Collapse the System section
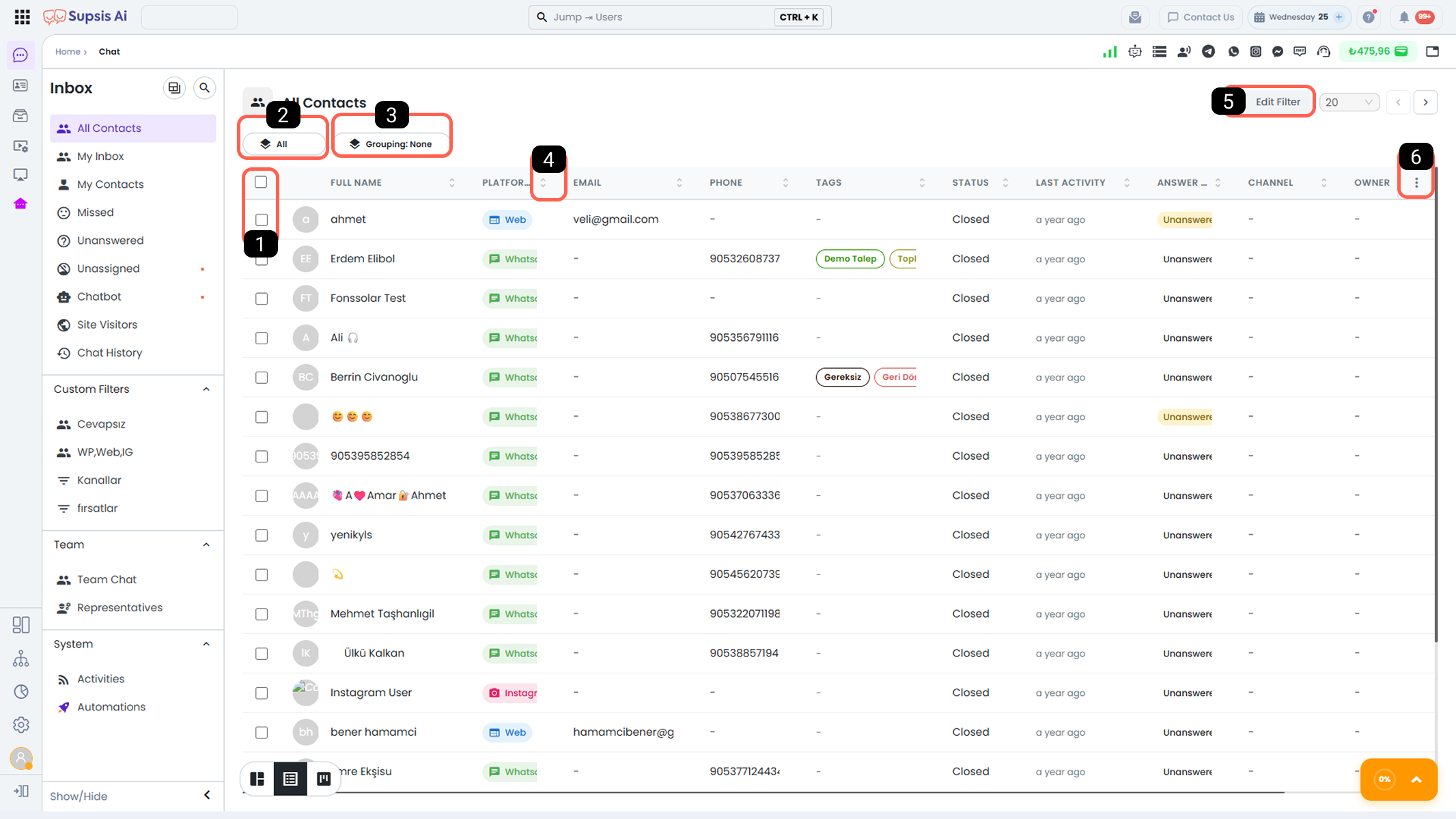Image resolution: width=1456 pixels, height=819 pixels. tap(206, 644)
